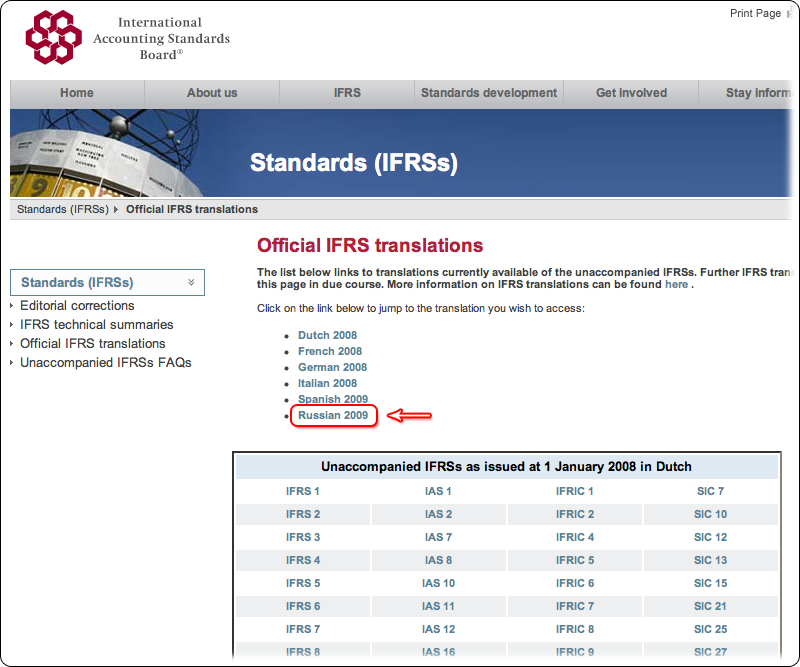
Task: Open SIC 21 link
Action: (710, 606)
